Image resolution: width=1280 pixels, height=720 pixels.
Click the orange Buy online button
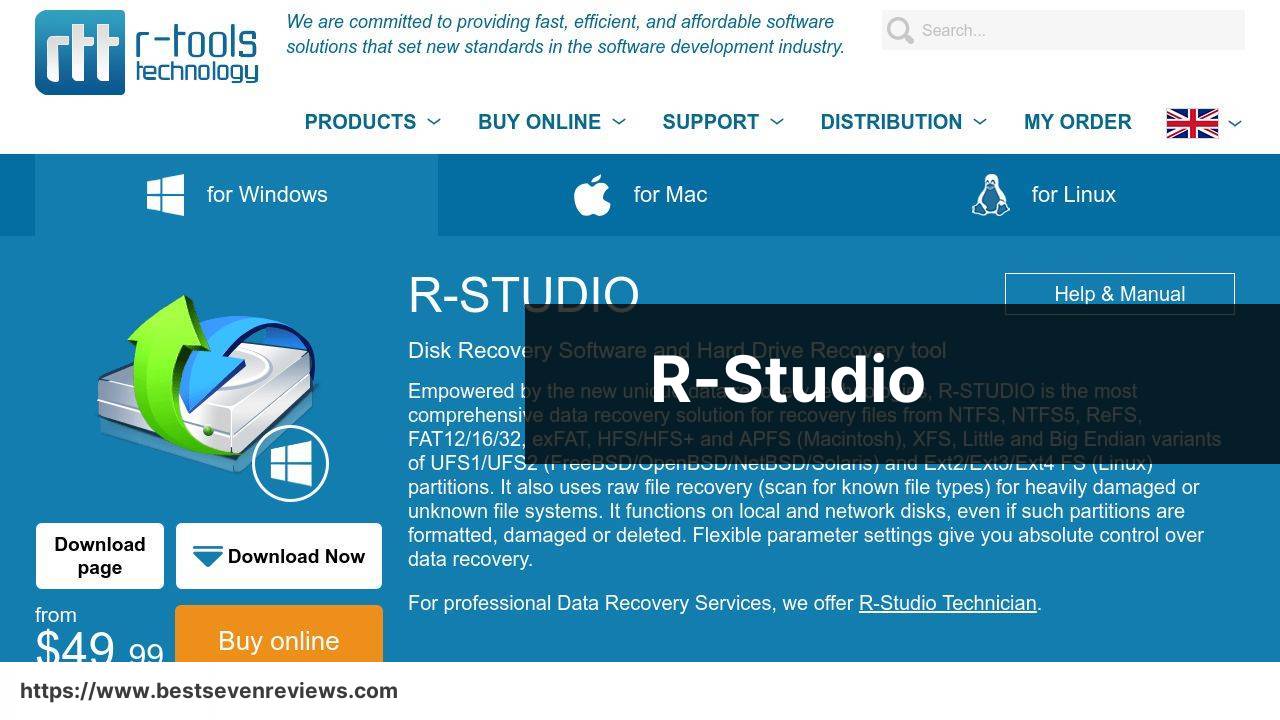(279, 634)
